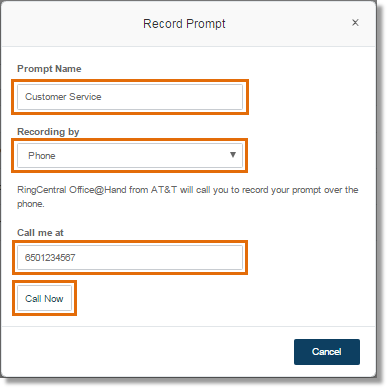Viewport: 388px width, 389px height.
Task: Click the Call me at label
Action: pos(40,233)
